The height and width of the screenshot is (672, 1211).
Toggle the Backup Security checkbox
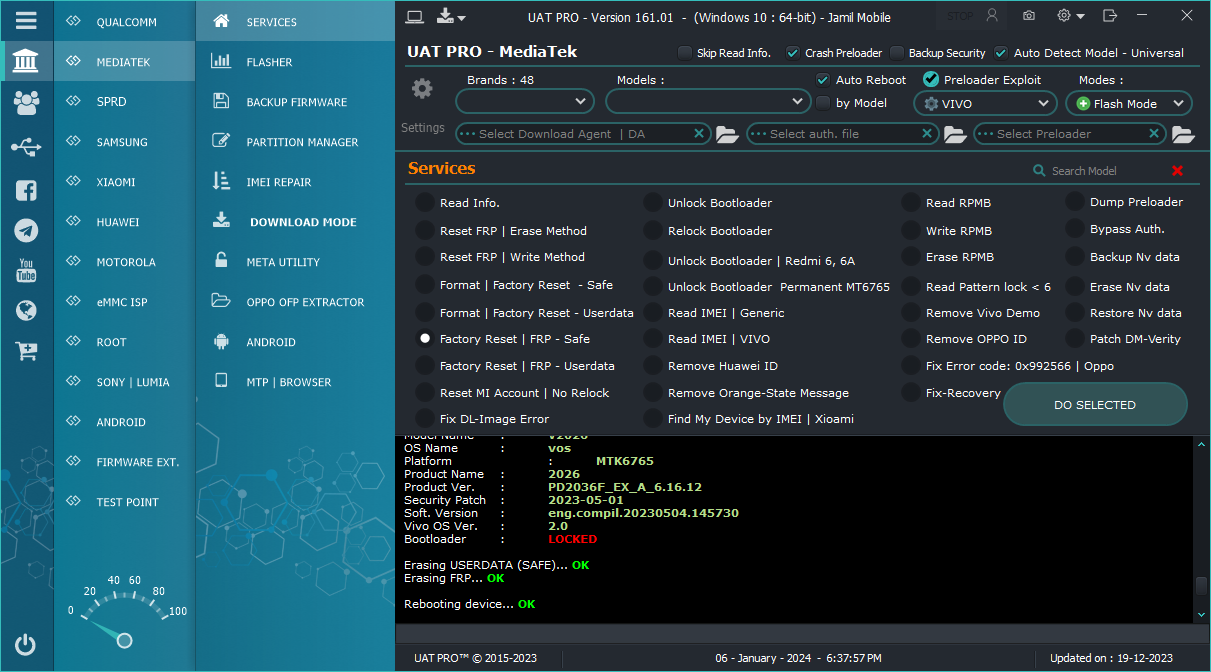pos(898,53)
